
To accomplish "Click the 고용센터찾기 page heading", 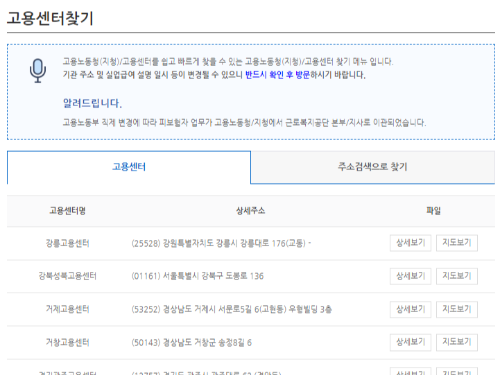I will pyautogui.click(x=50, y=18).
